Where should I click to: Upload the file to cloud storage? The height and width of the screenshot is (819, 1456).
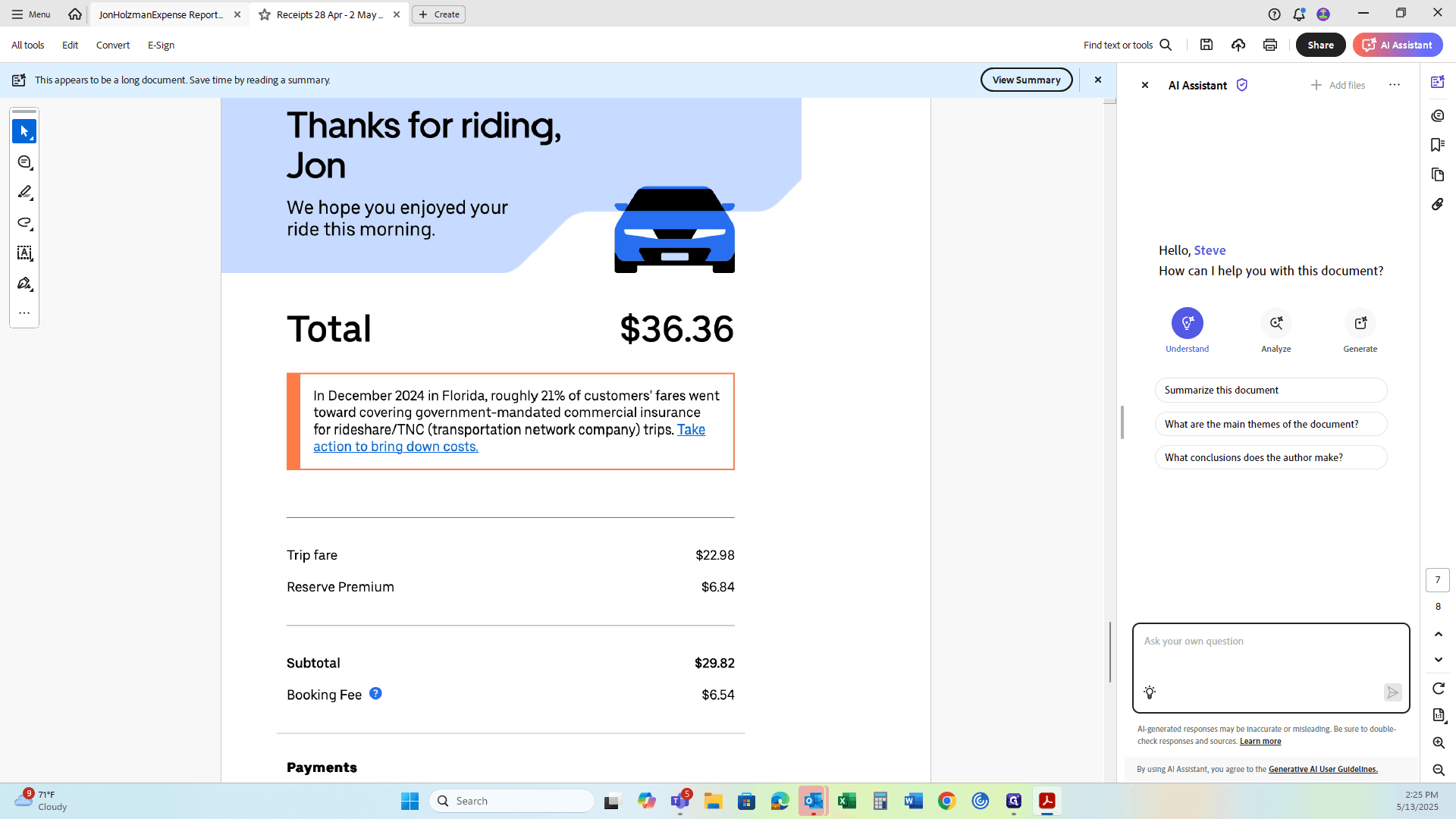click(x=1238, y=45)
